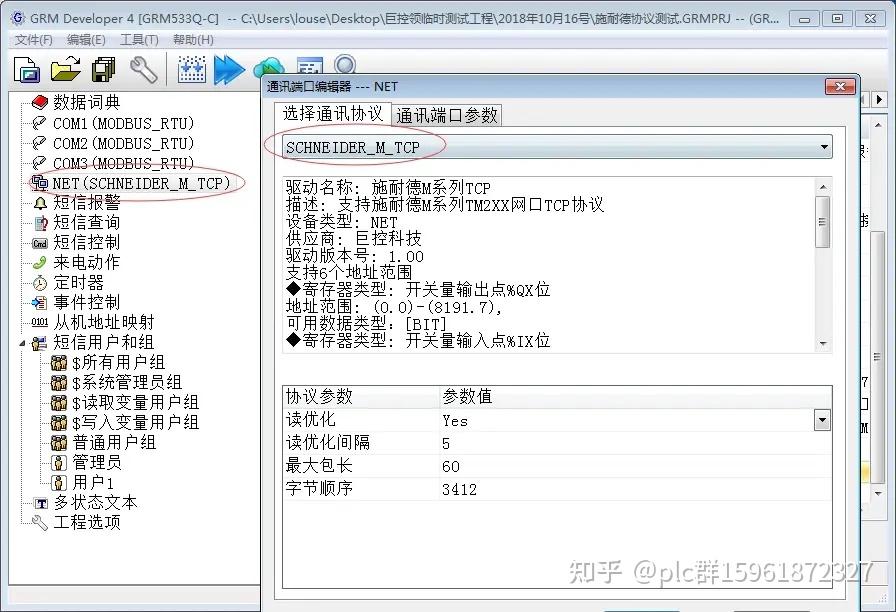Create a new project via the first toolbar icon
Screen dimensions: 896x612
27,70
